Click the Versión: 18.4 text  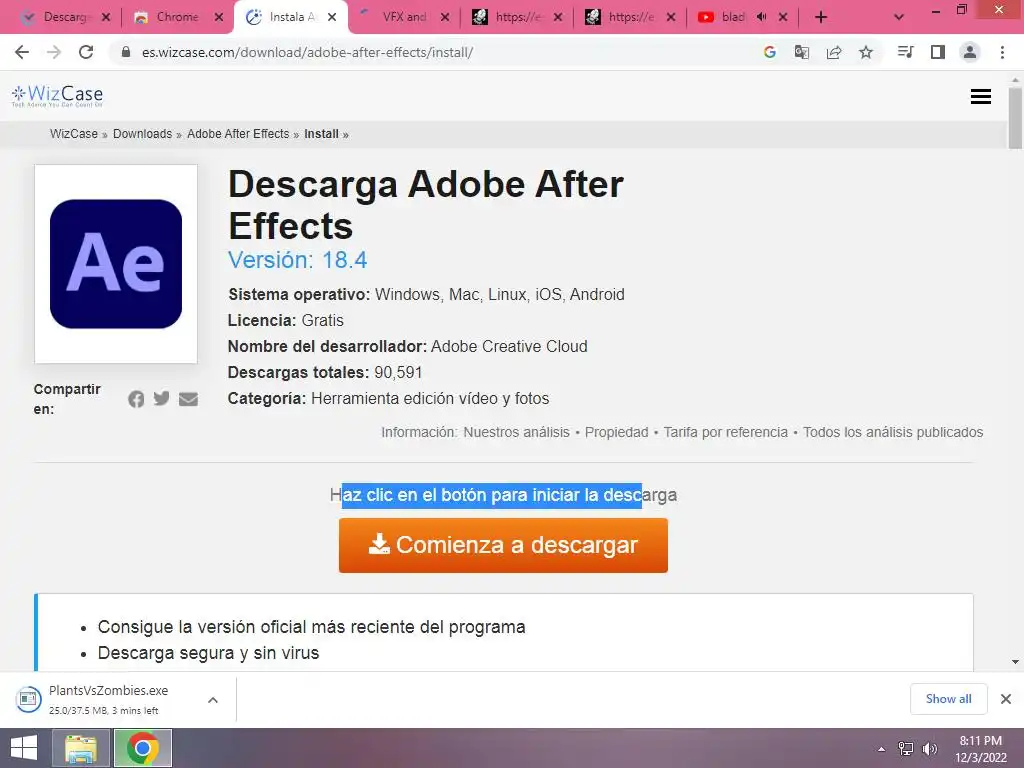click(297, 260)
